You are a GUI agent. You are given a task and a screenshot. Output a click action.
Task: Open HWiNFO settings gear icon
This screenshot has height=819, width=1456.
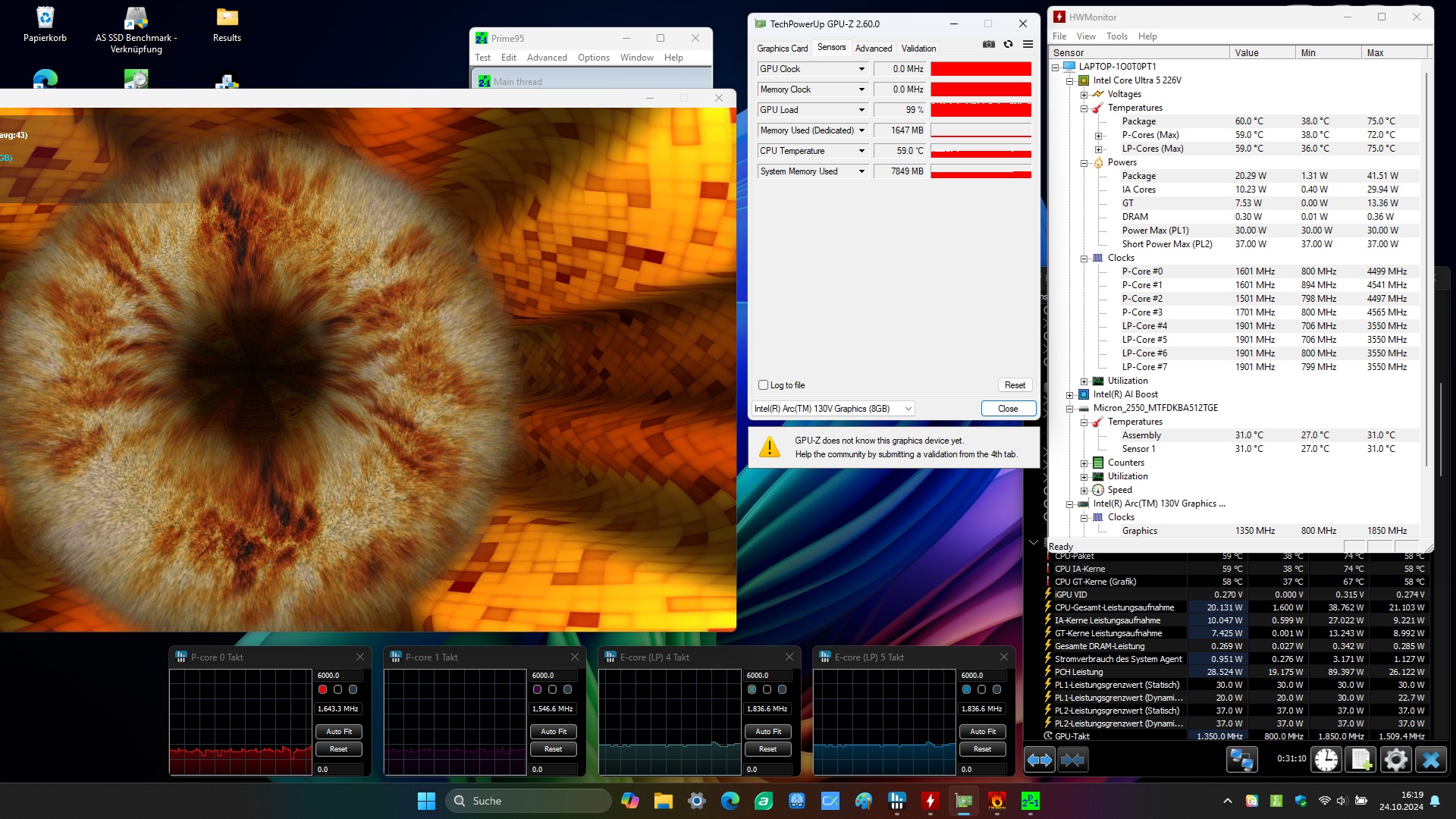click(x=1396, y=760)
